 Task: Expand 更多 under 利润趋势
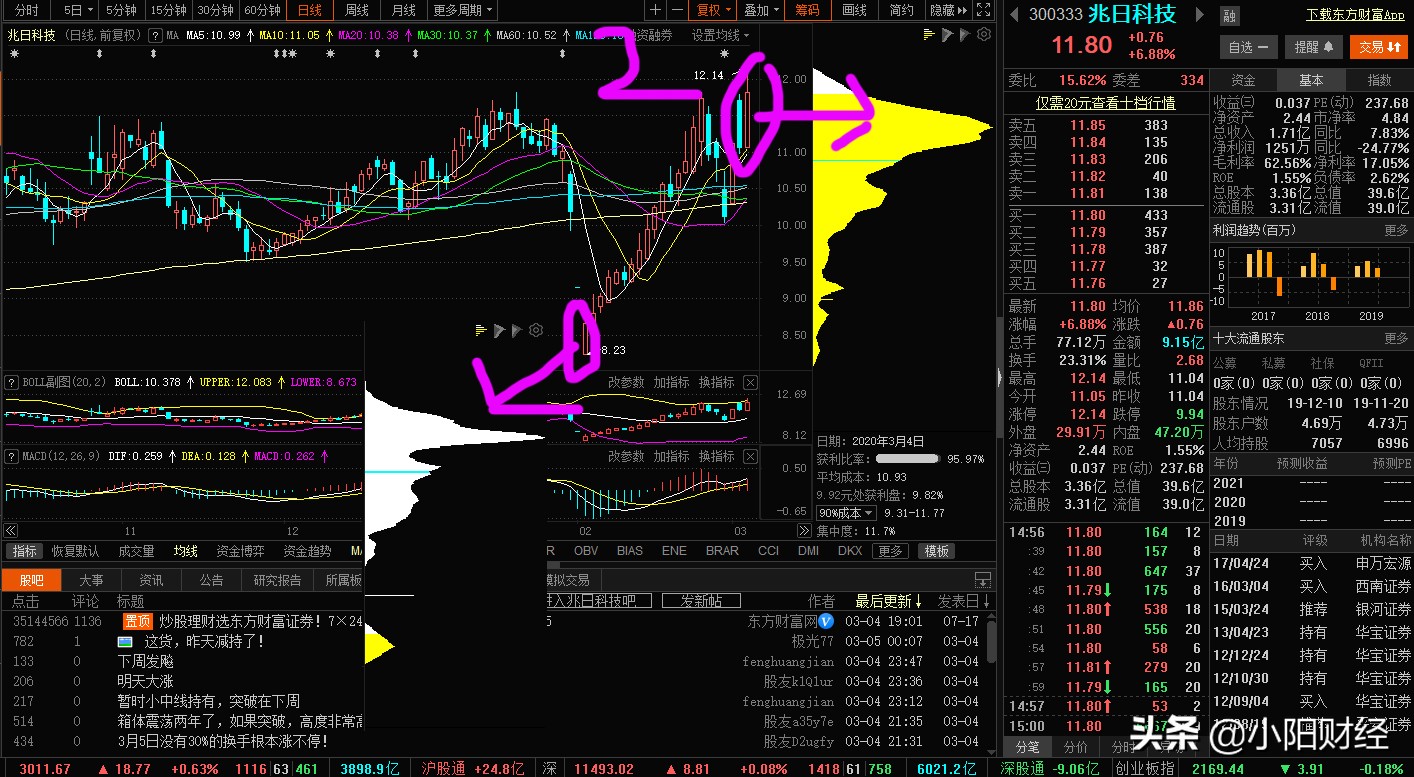pyautogui.click(x=1396, y=230)
